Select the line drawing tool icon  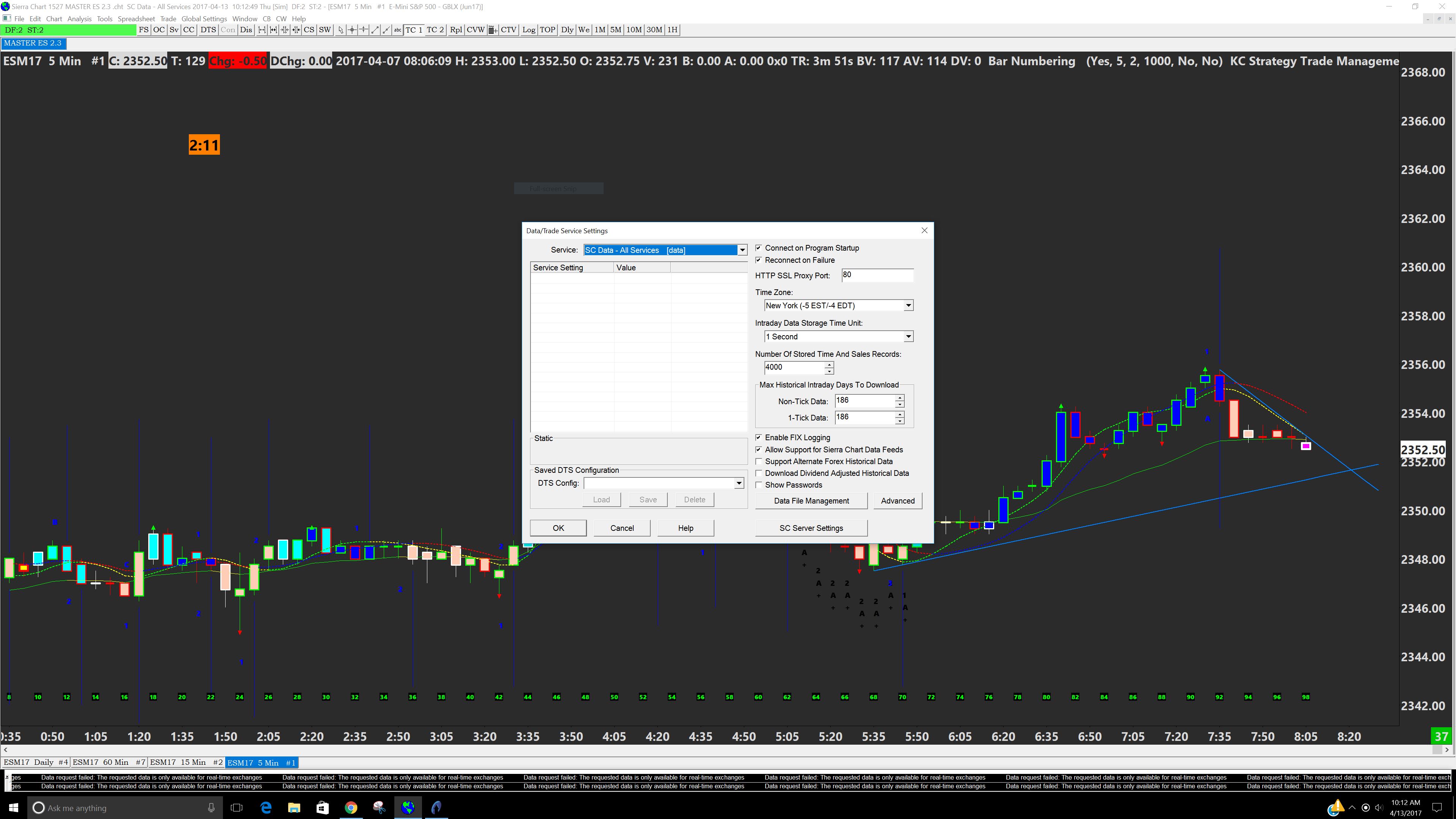point(375,30)
